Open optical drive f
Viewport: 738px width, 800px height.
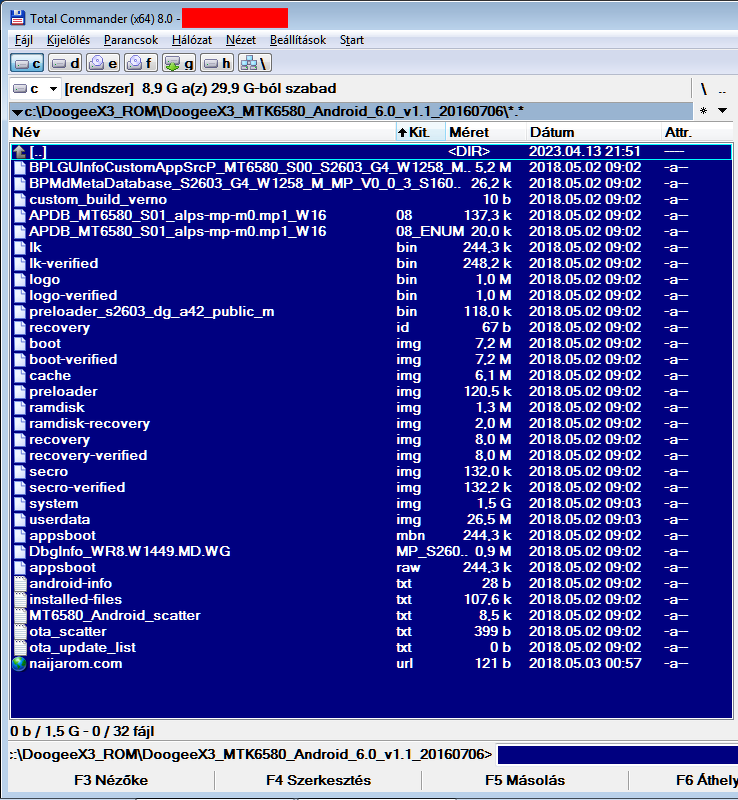click(x=141, y=63)
